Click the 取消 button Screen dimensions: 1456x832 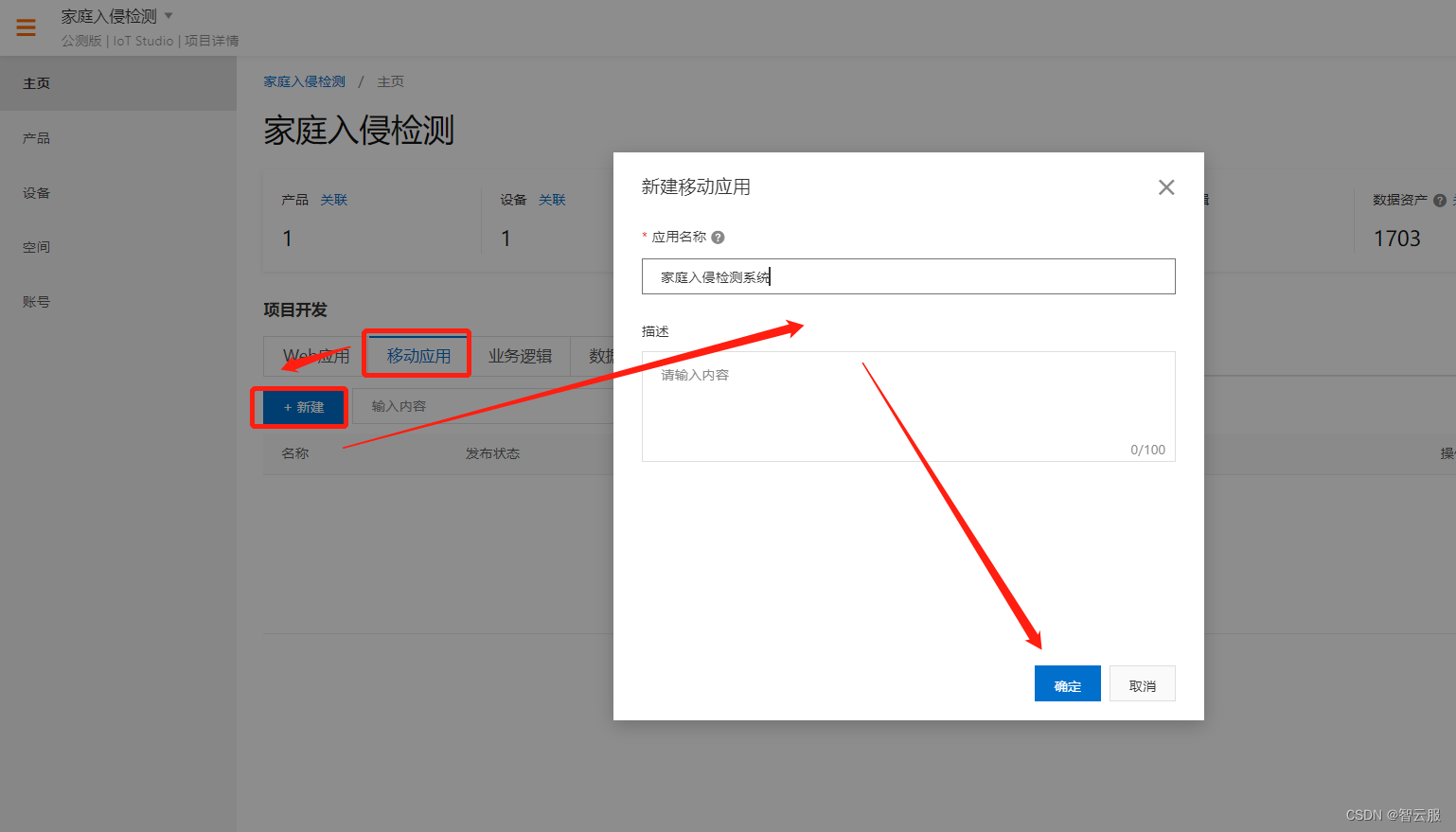(1143, 683)
